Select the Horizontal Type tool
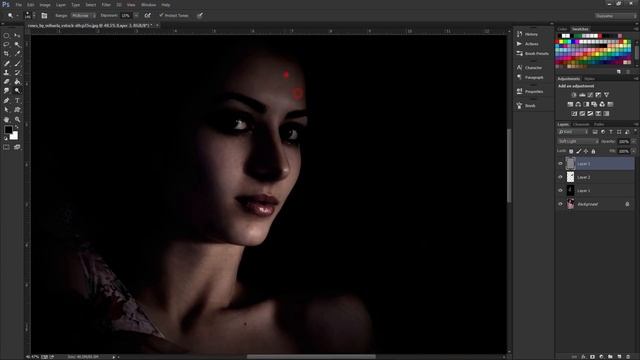The height and width of the screenshot is (360, 640). [x=17, y=100]
